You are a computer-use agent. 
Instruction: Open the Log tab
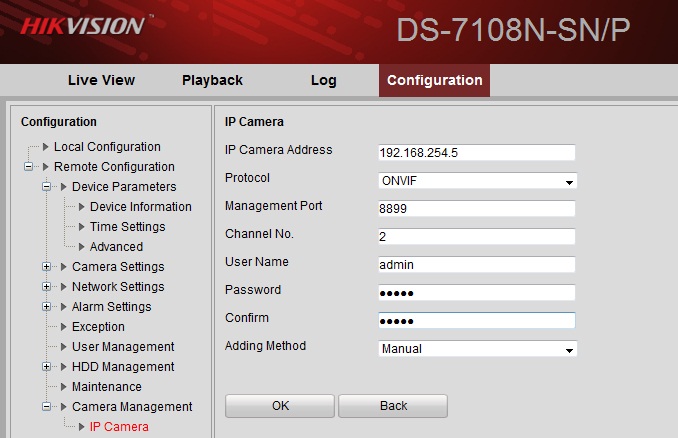coord(323,80)
